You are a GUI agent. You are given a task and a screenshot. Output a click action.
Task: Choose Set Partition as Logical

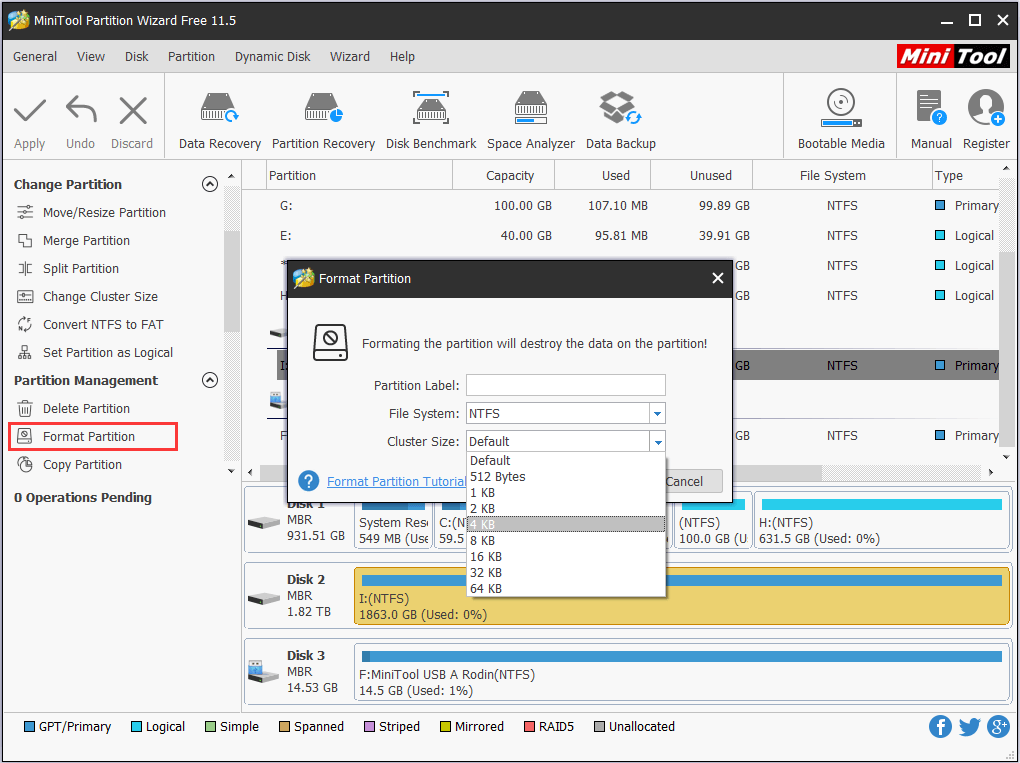pyautogui.click(x=94, y=353)
